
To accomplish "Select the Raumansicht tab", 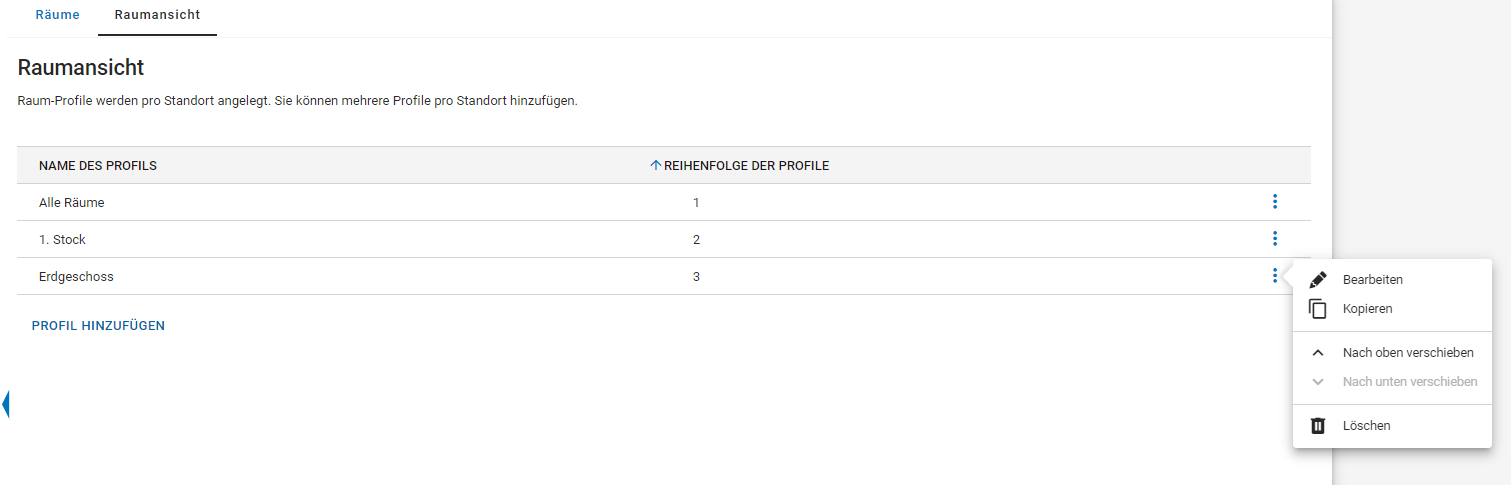I will 157,16.
